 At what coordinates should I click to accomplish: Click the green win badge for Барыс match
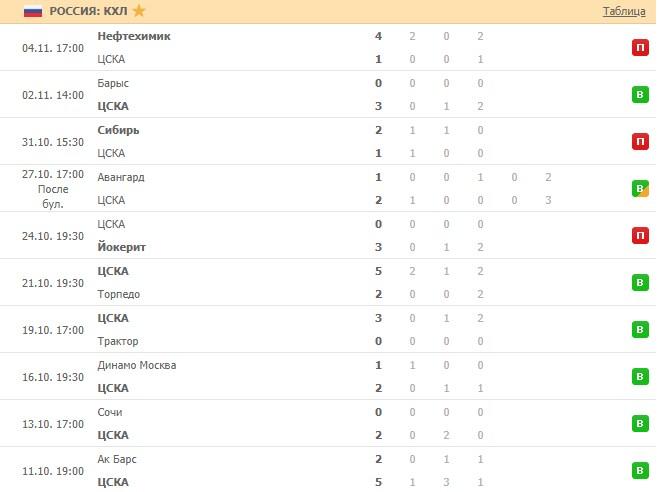[640, 95]
